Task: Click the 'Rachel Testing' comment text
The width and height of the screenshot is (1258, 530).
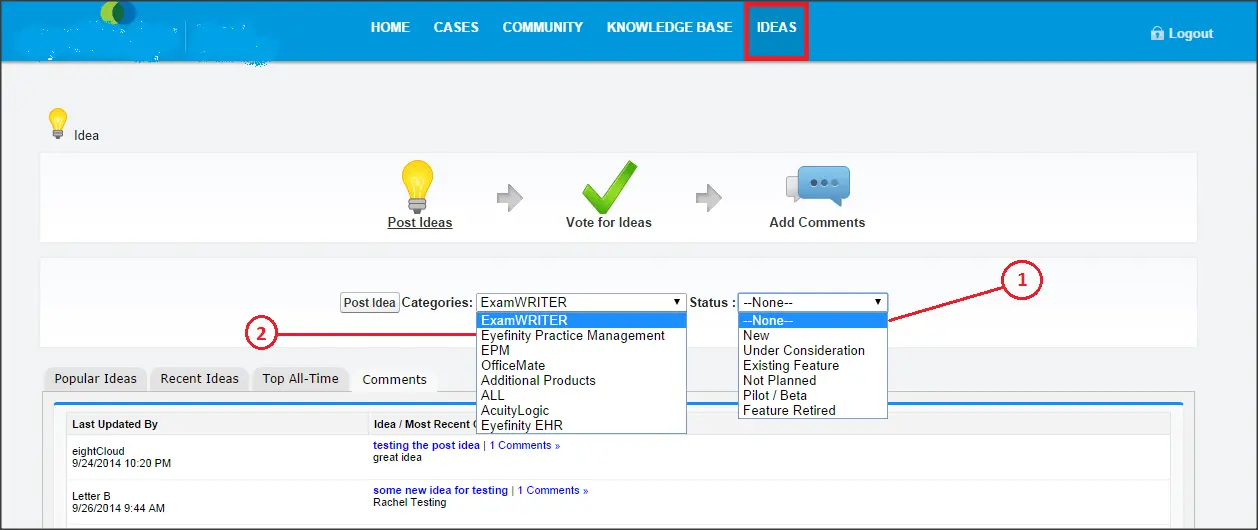Action: 409,502
